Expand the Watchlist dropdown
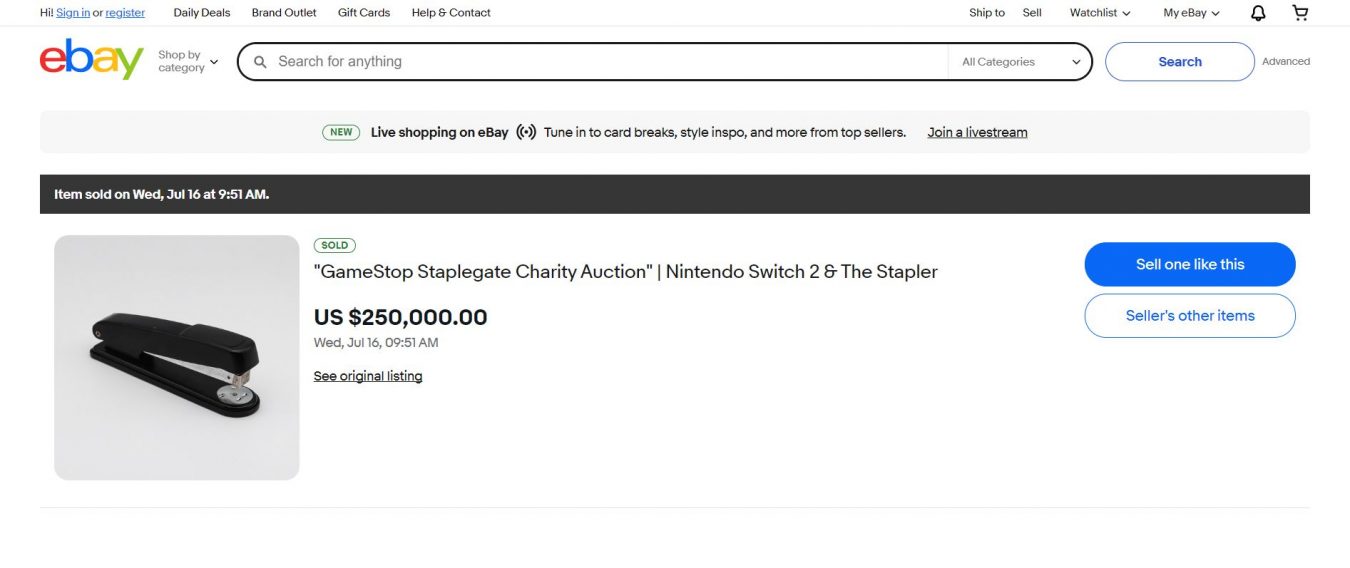The width and height of the screenshot is (1350, 568). (1100, 13)
